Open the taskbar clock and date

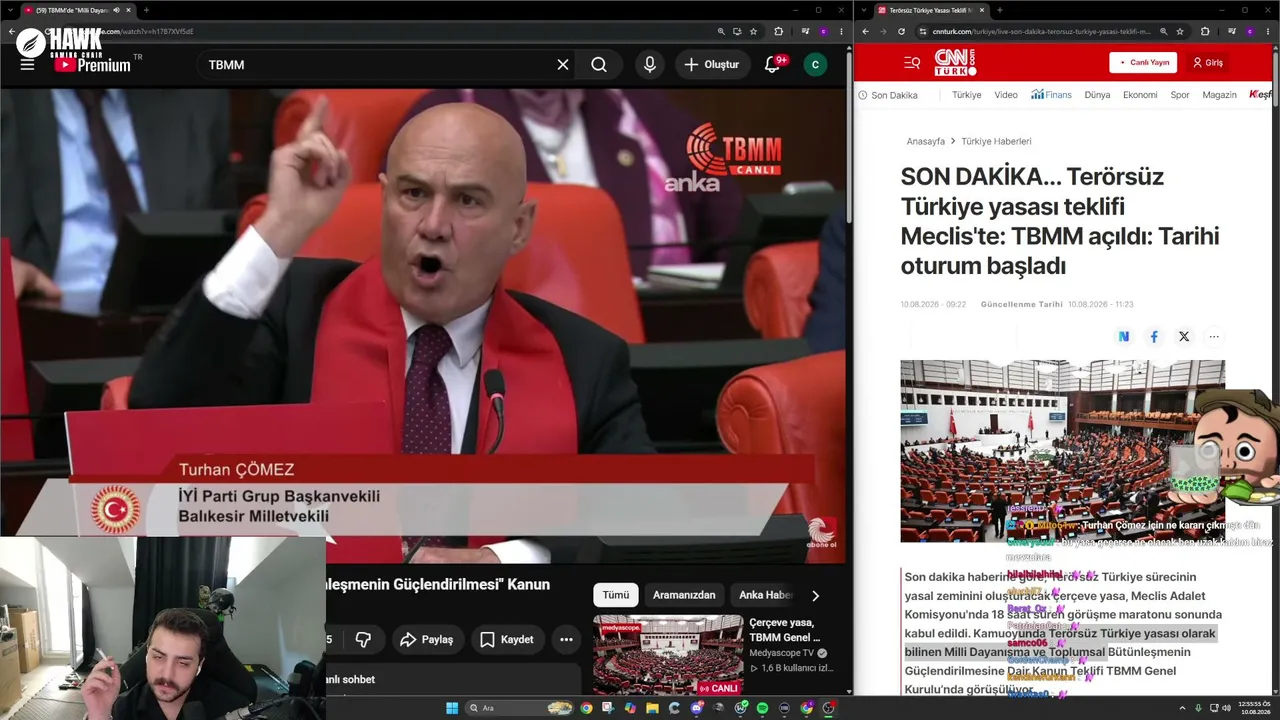[x=1254, y=708]
